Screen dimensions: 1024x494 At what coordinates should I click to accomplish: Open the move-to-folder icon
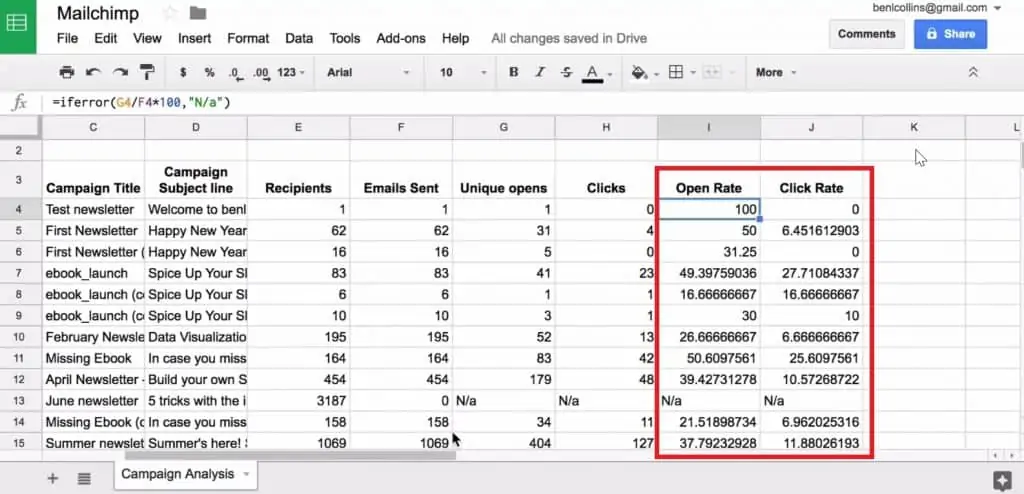coord(198,12)
